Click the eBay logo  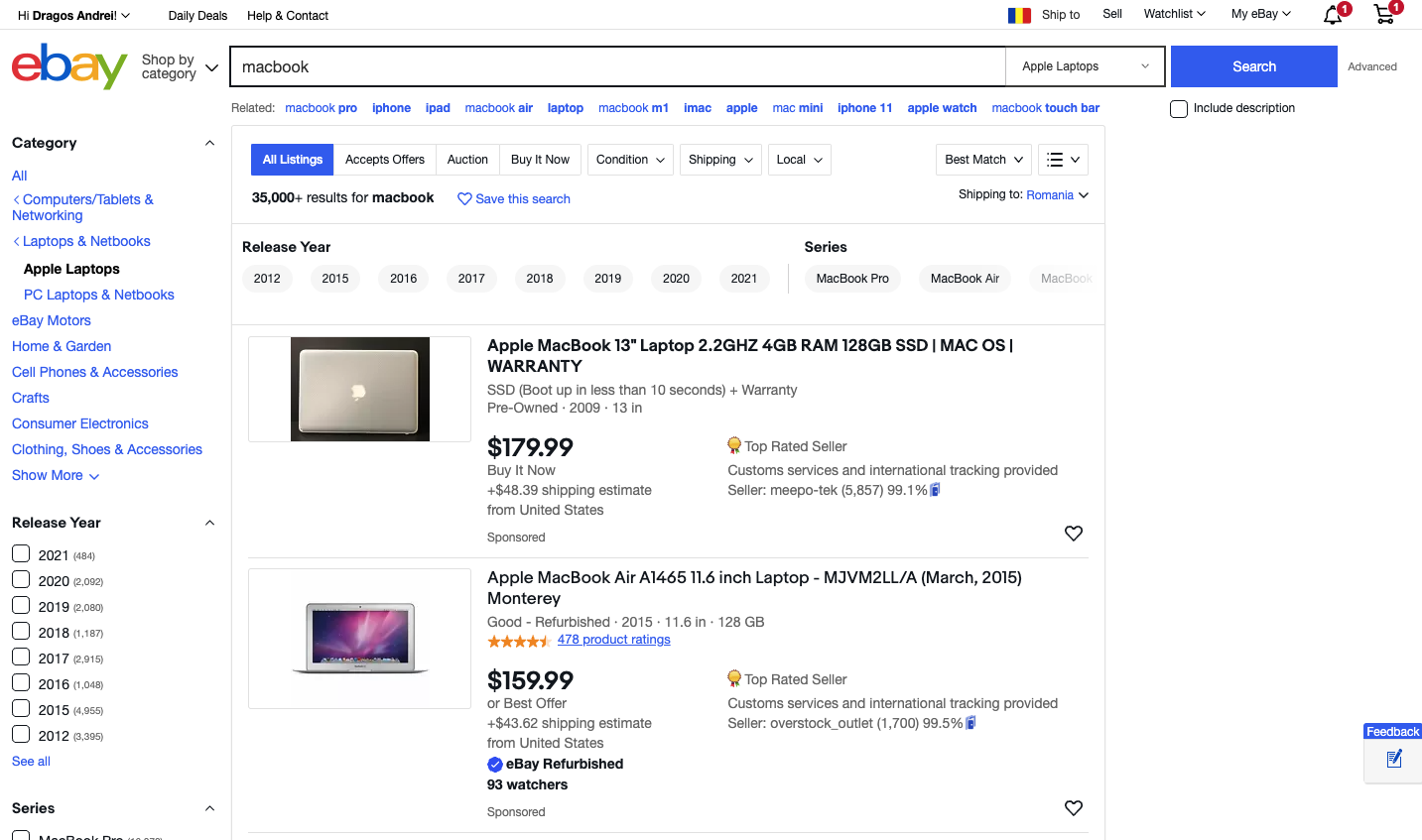[69, 66]
